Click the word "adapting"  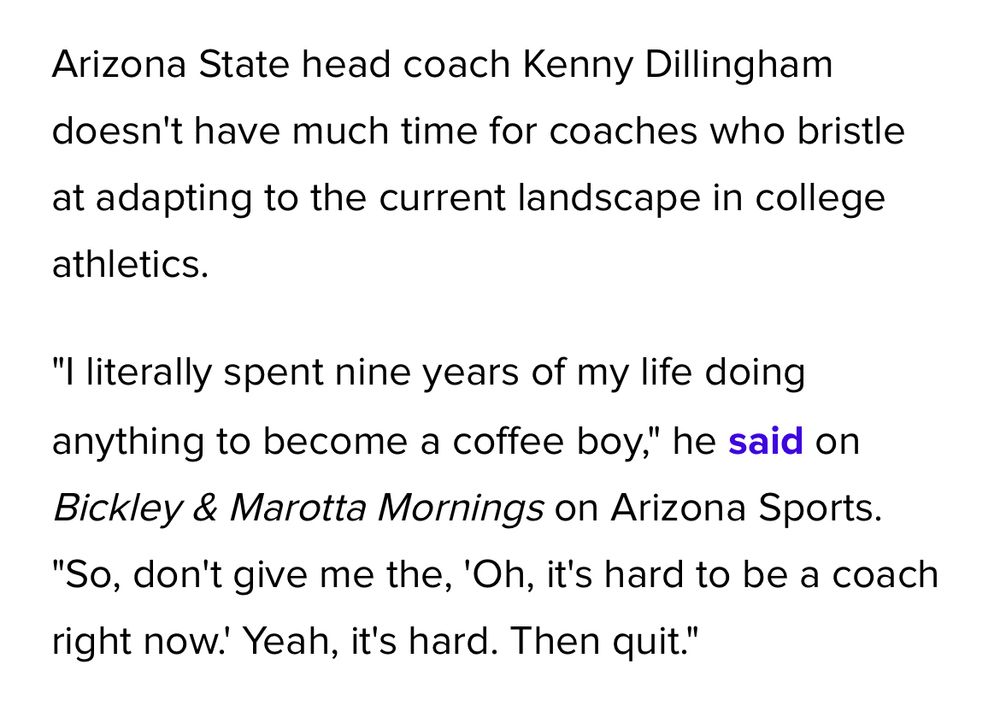[174, 200]
